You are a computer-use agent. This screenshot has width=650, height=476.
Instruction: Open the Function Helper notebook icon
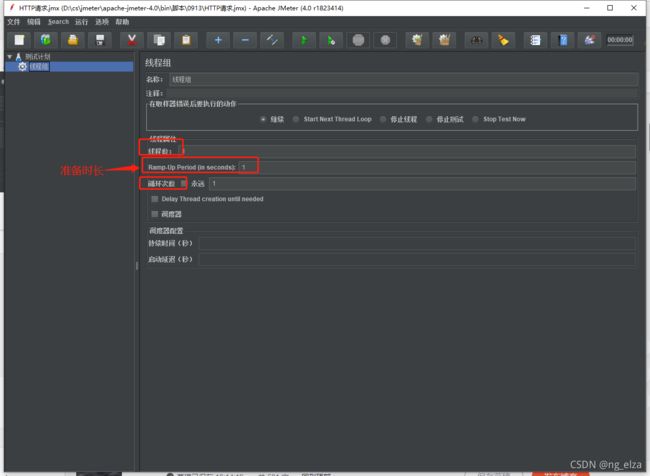point(535,40)
